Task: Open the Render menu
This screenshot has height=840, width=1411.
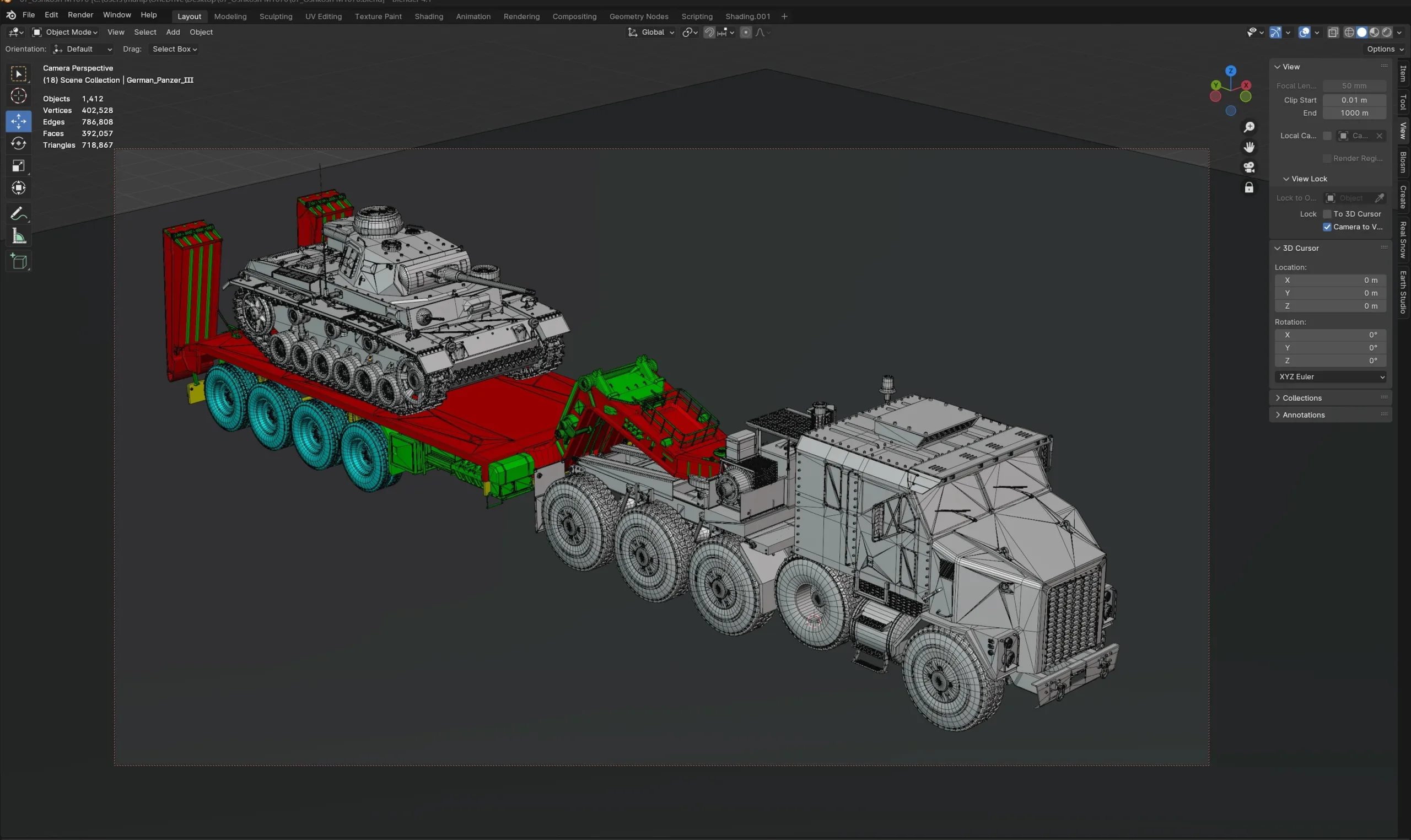Action: [x=80, y=15]
